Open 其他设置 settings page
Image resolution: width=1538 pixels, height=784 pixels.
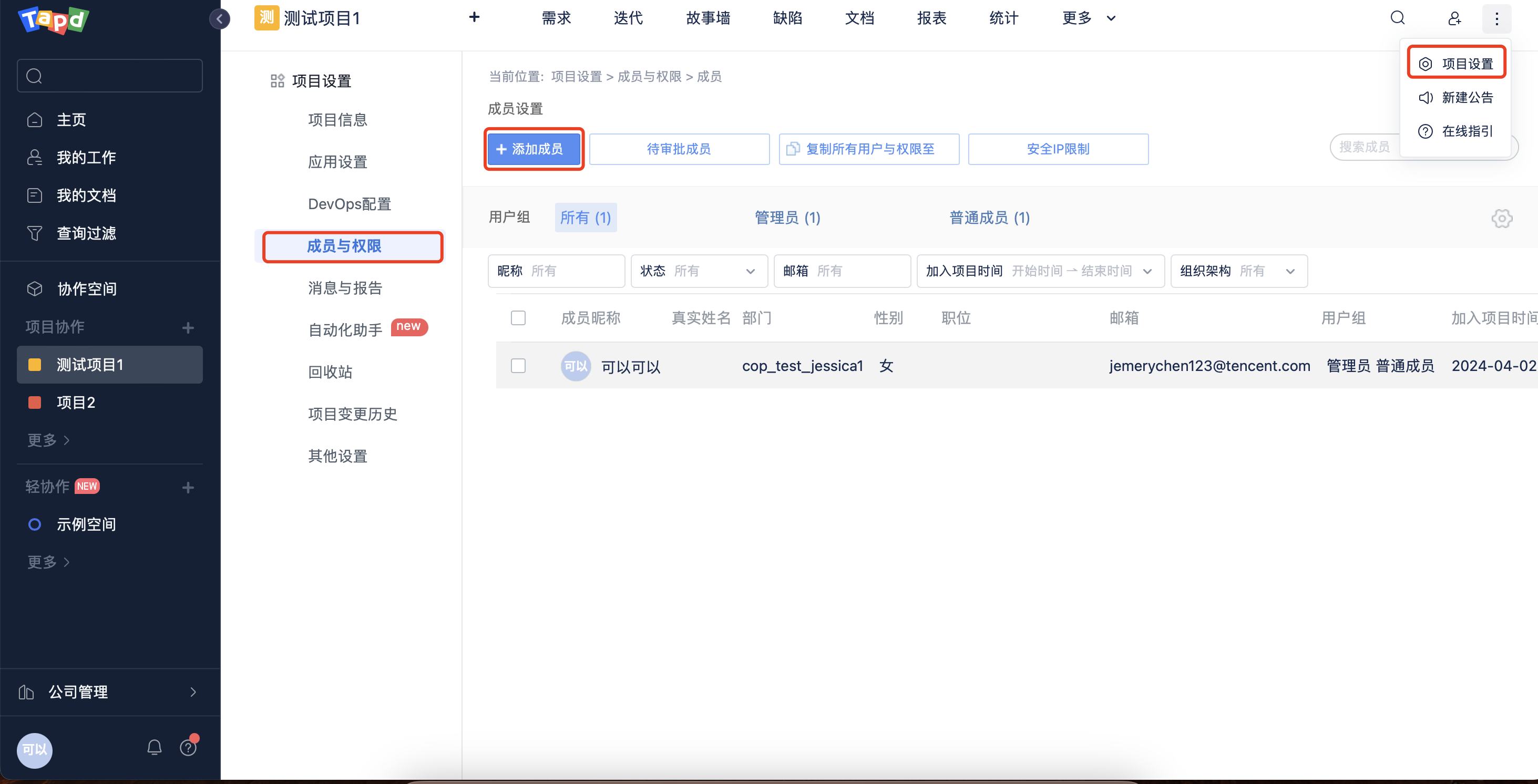(x=338, y=457)
